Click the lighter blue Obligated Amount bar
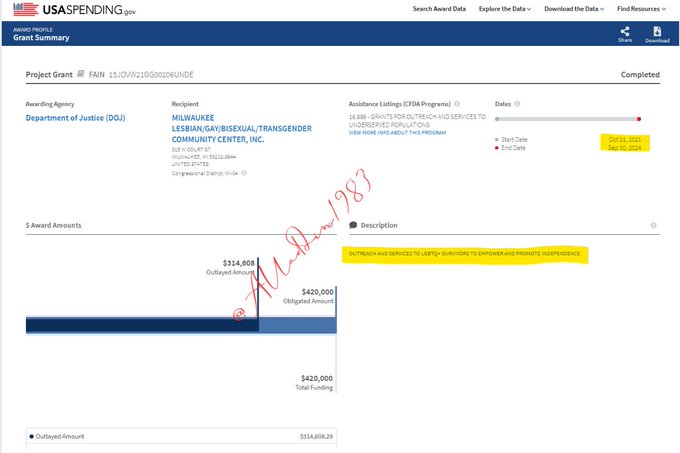This screenshot has height=453, width=680. click(298, 325)
